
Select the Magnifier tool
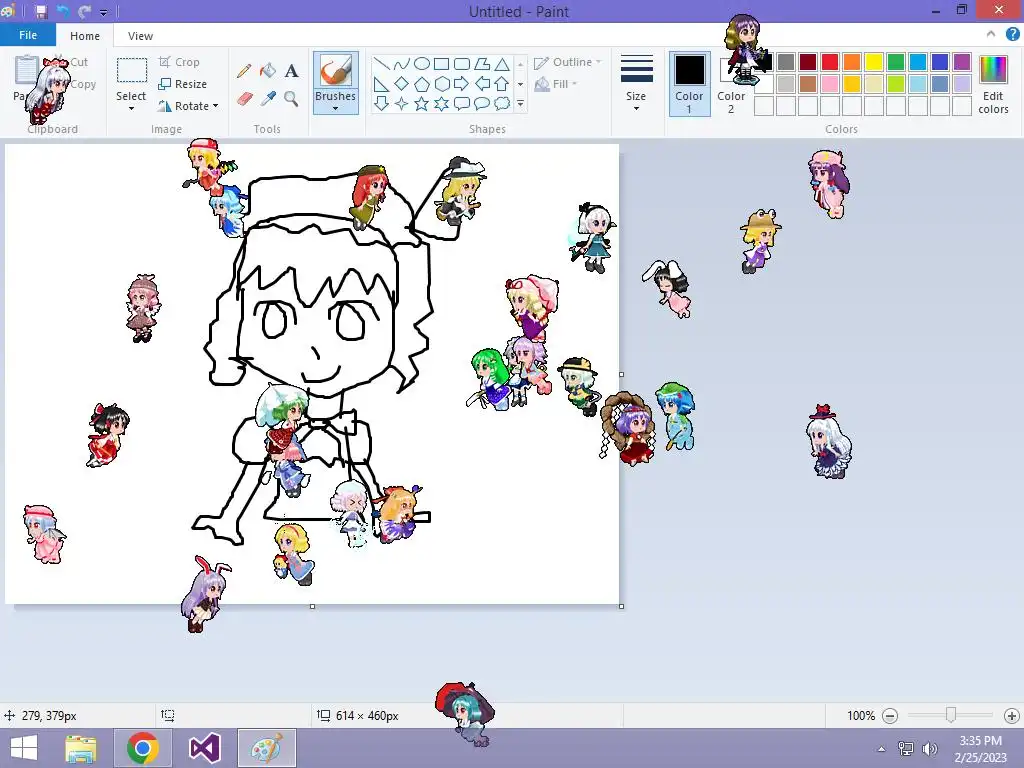[x=291, y=99]
